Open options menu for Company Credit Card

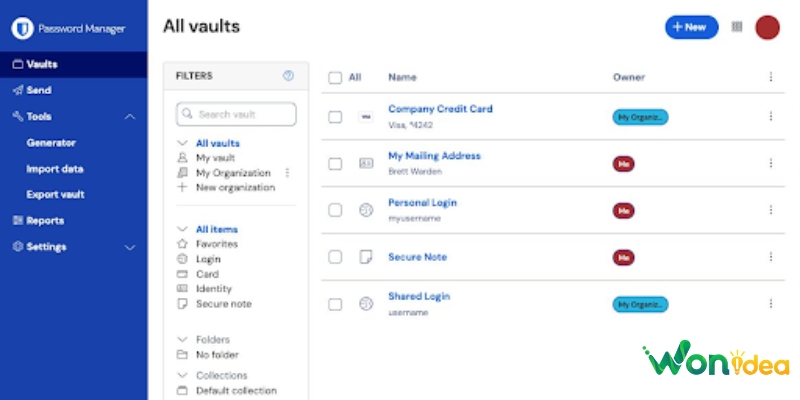(x=771, y=116)
